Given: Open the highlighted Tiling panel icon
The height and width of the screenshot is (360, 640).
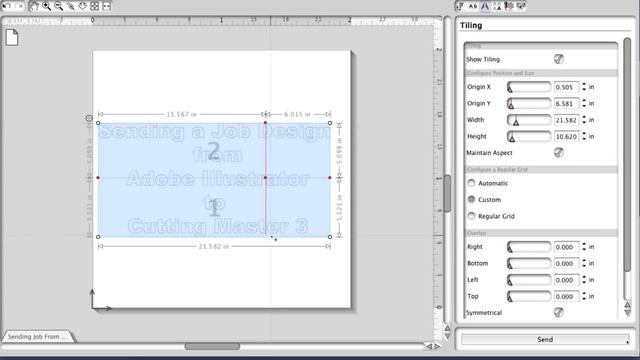Looking at the screenshot, I should coord(485,6).
